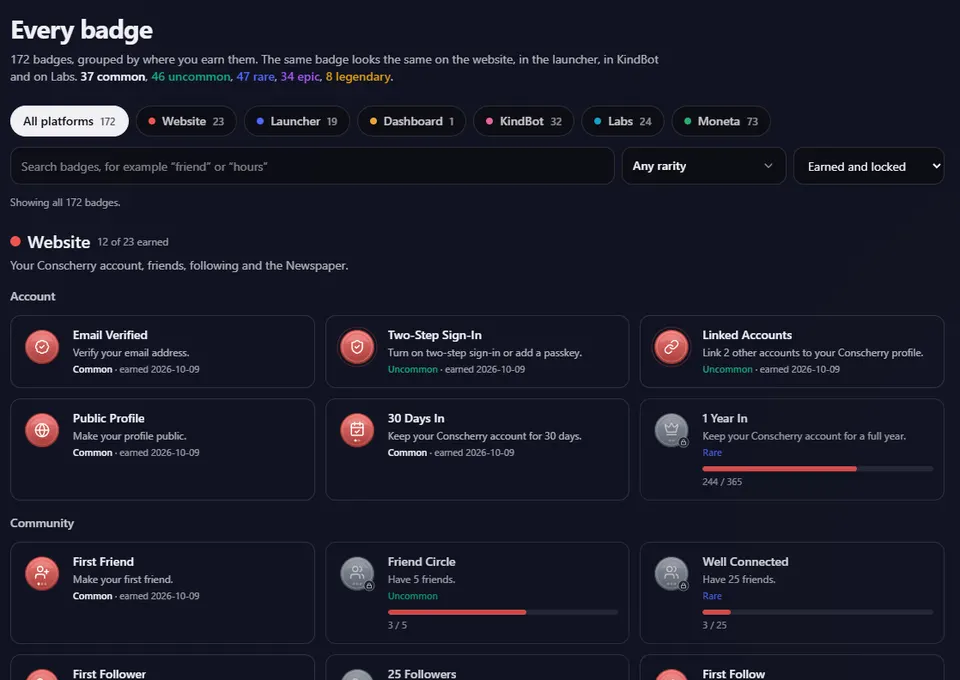Click the 30 Days In calendar badge icon
The image size is (960, 680).
pyautogui.click(x=357, y=430)
